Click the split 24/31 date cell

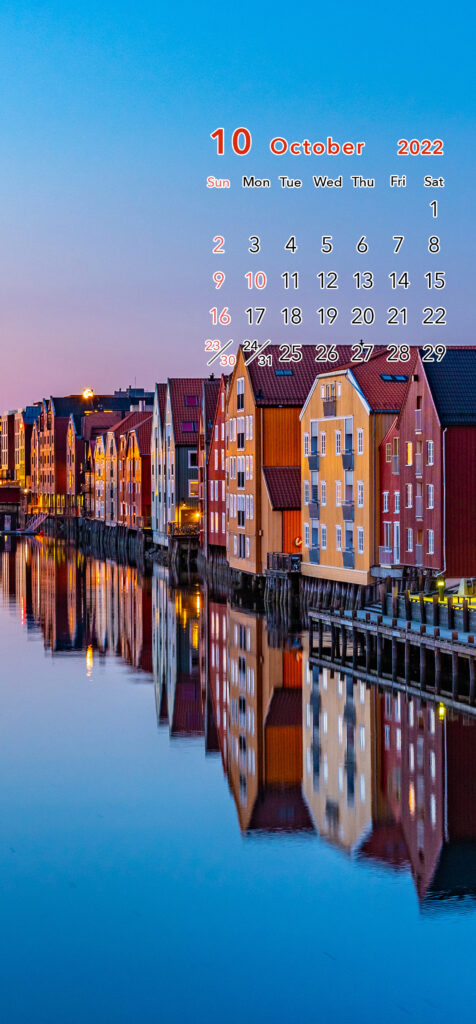tap(257, 353)
